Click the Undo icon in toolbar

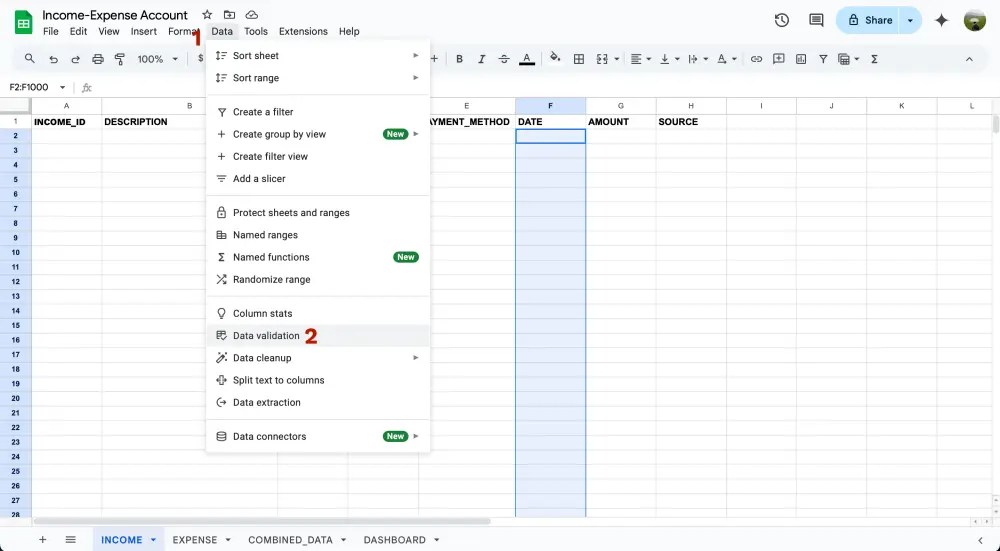(53, 59)
